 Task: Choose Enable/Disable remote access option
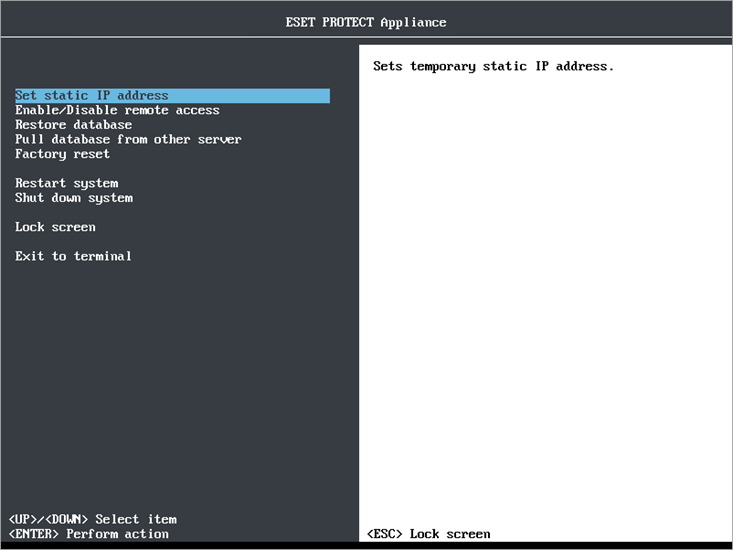pos(117,110)
